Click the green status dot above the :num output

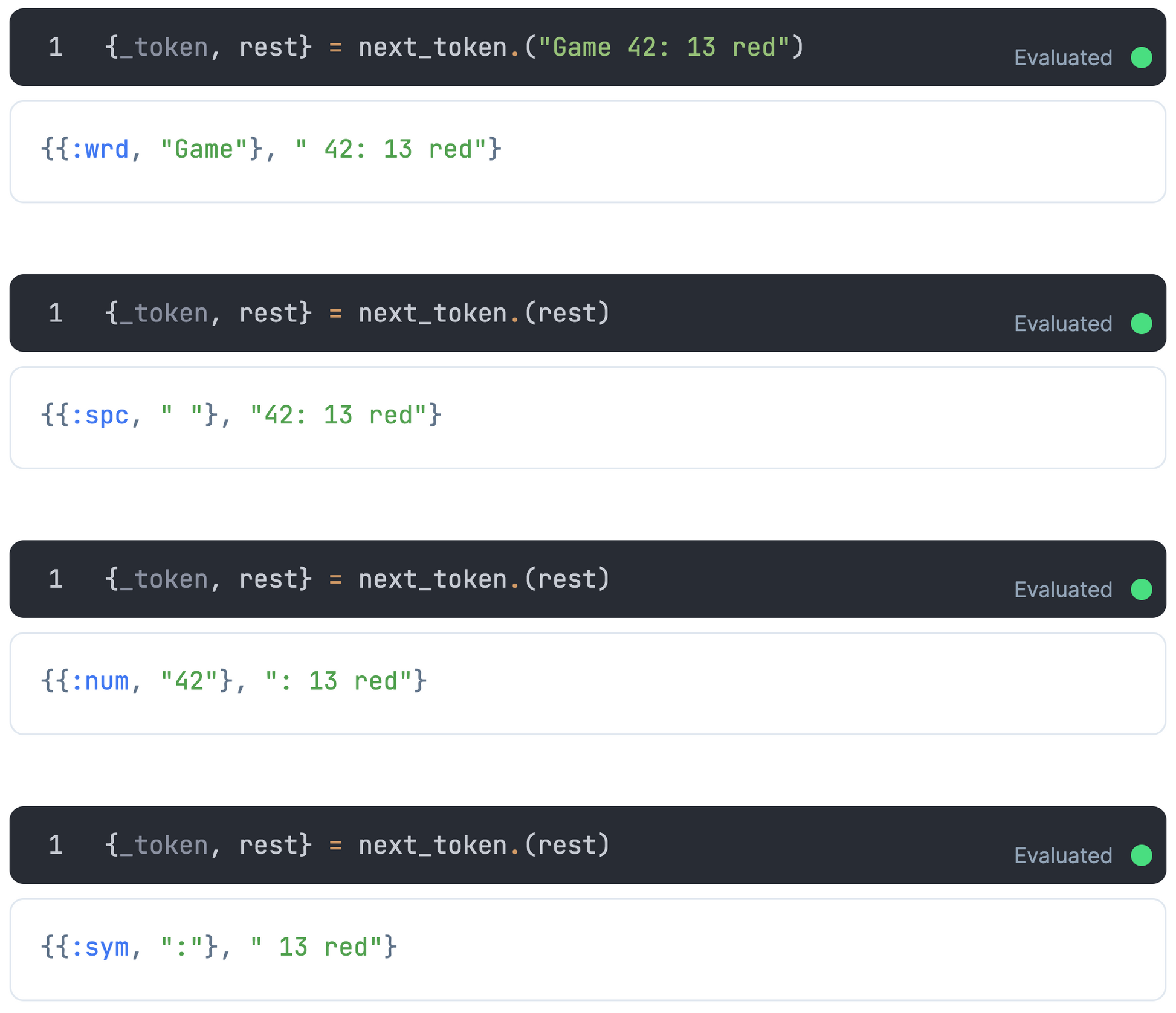click(1141, 590)
